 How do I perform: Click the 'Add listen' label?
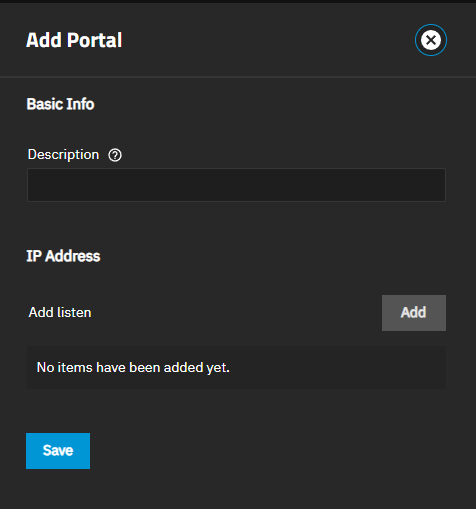click(x=60, y=313)
